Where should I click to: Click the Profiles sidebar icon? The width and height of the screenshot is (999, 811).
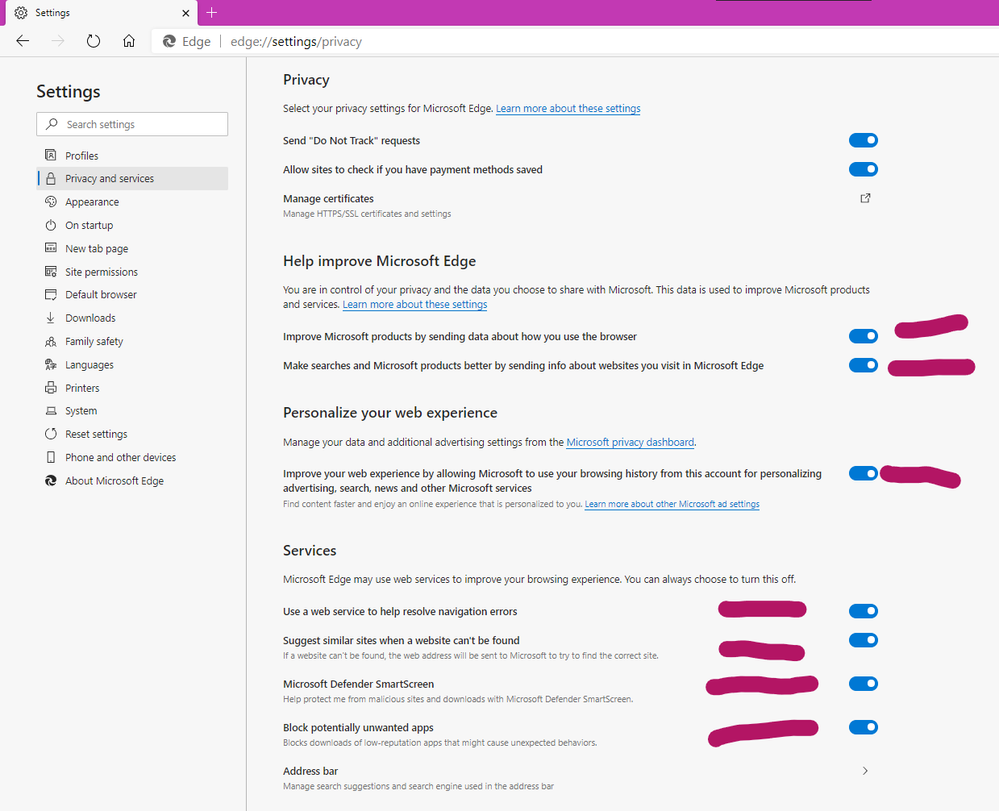point(50,155)
